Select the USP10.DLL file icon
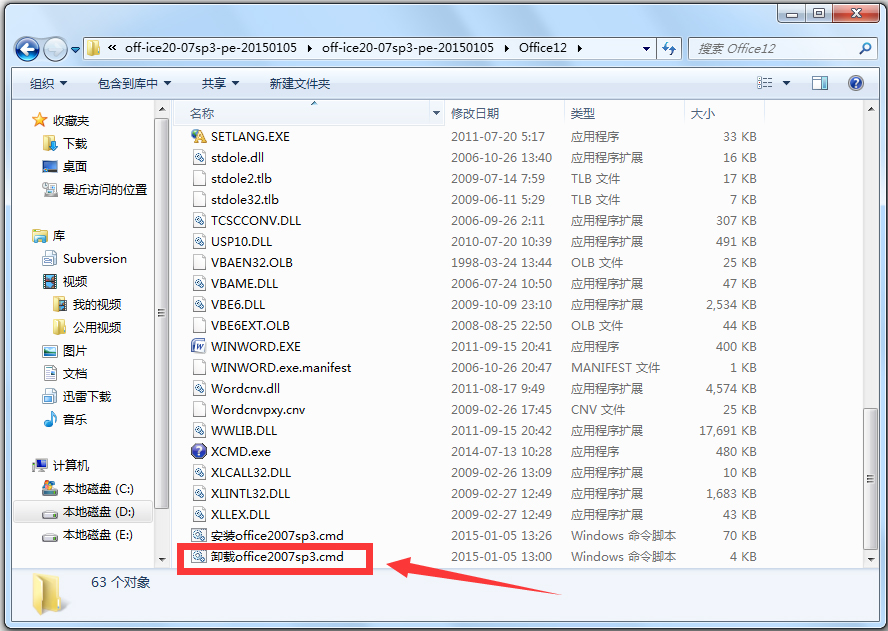 (x=199, y=241)
